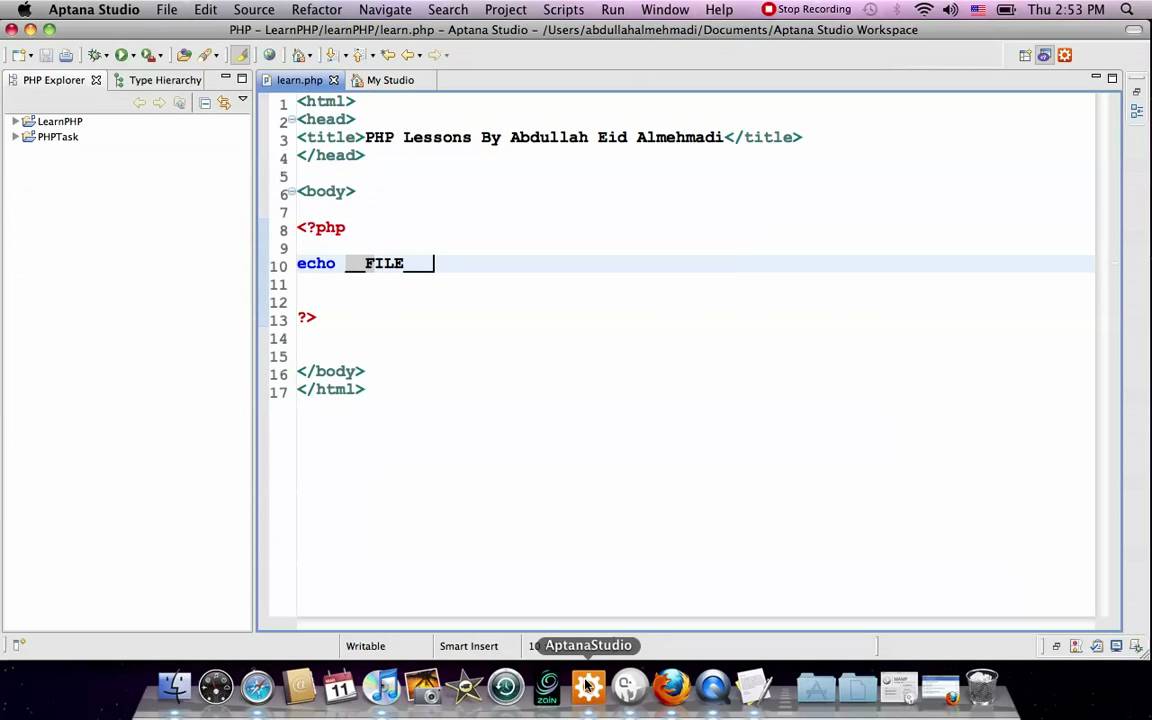
Task: Open the Scripts menu
Action: pos(563,10)
